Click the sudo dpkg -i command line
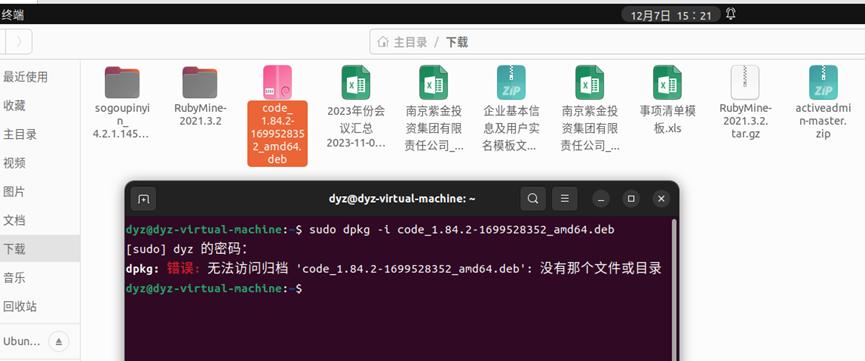Image resolution: width=865 pixels, height=361 pixels. [x=461, y=229]
